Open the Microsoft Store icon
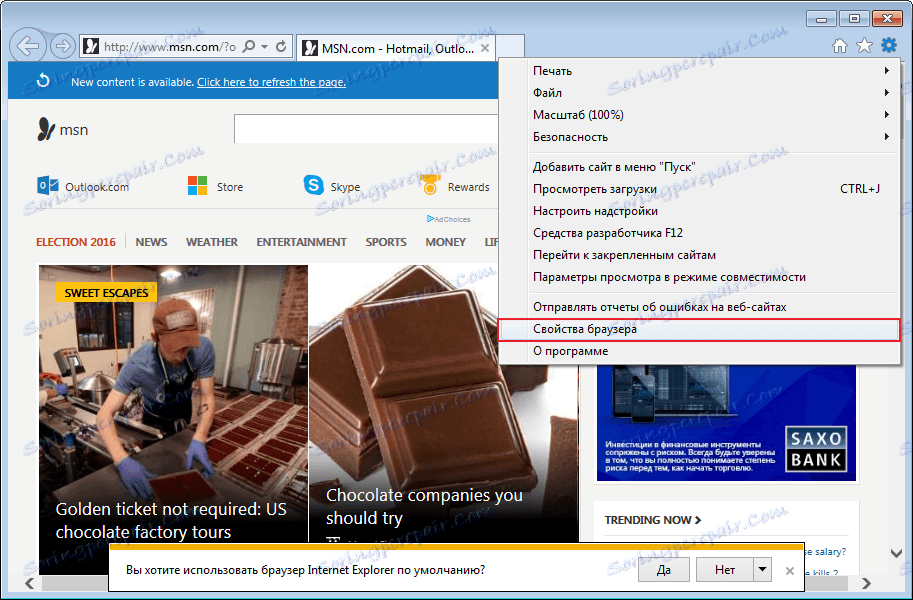This screenshot has width=913, height=600. pos(197,186)
